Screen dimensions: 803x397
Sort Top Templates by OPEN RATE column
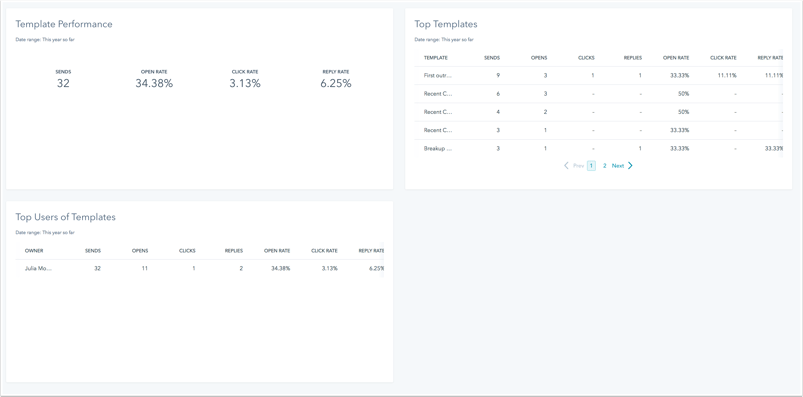coord(676,58)
